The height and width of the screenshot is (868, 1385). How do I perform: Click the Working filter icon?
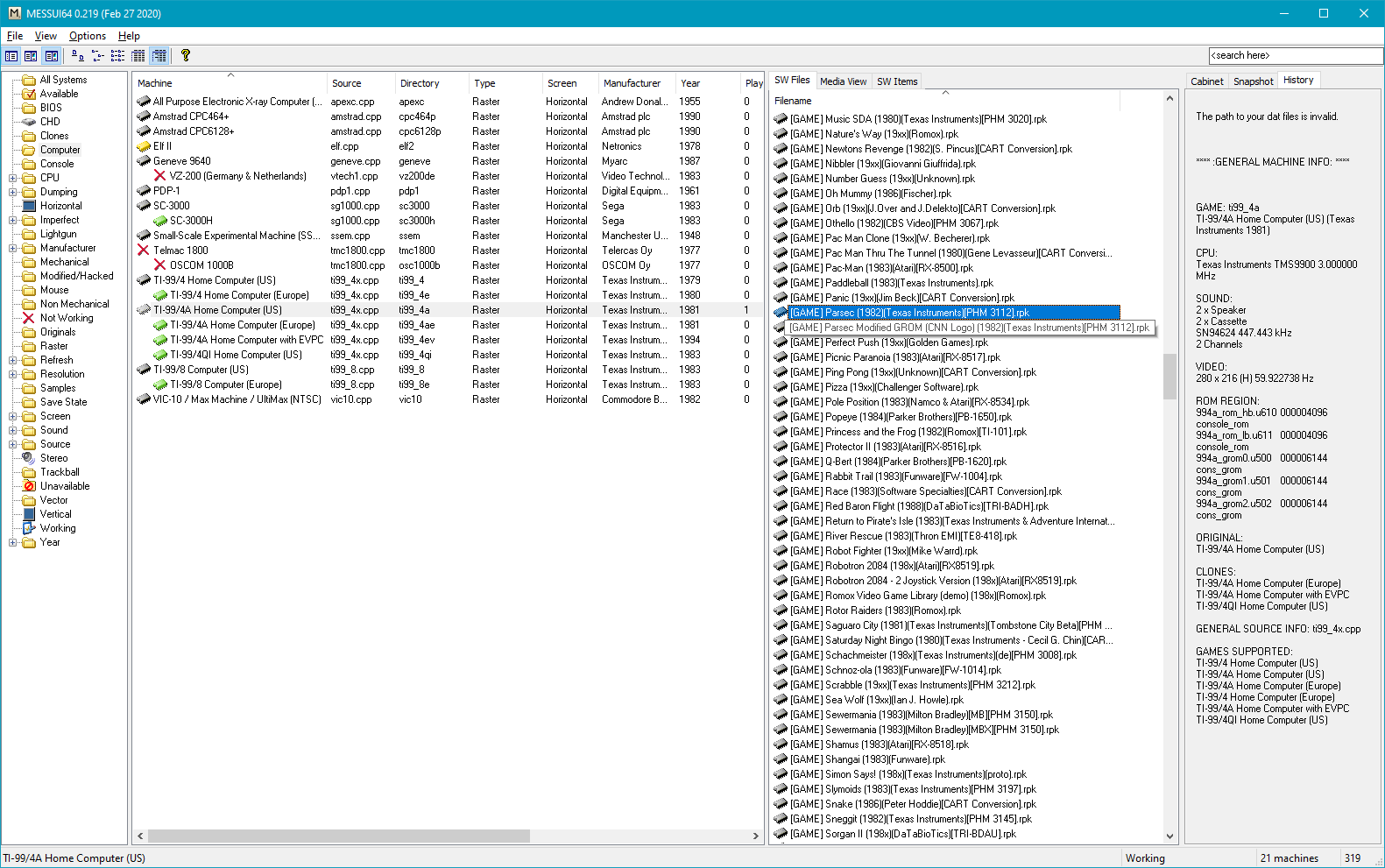[x=29, y=528]
